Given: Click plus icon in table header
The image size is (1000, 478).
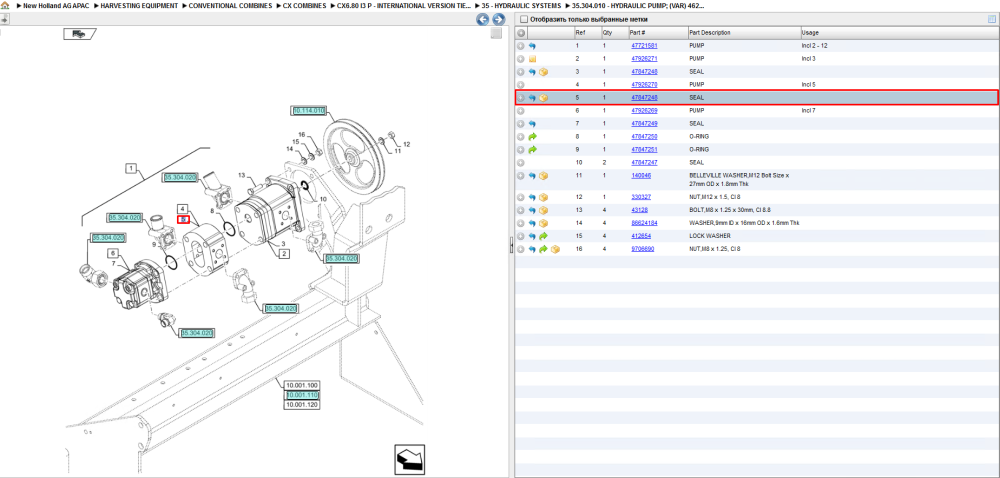Looking at the screenshot, I should [520, 33].
